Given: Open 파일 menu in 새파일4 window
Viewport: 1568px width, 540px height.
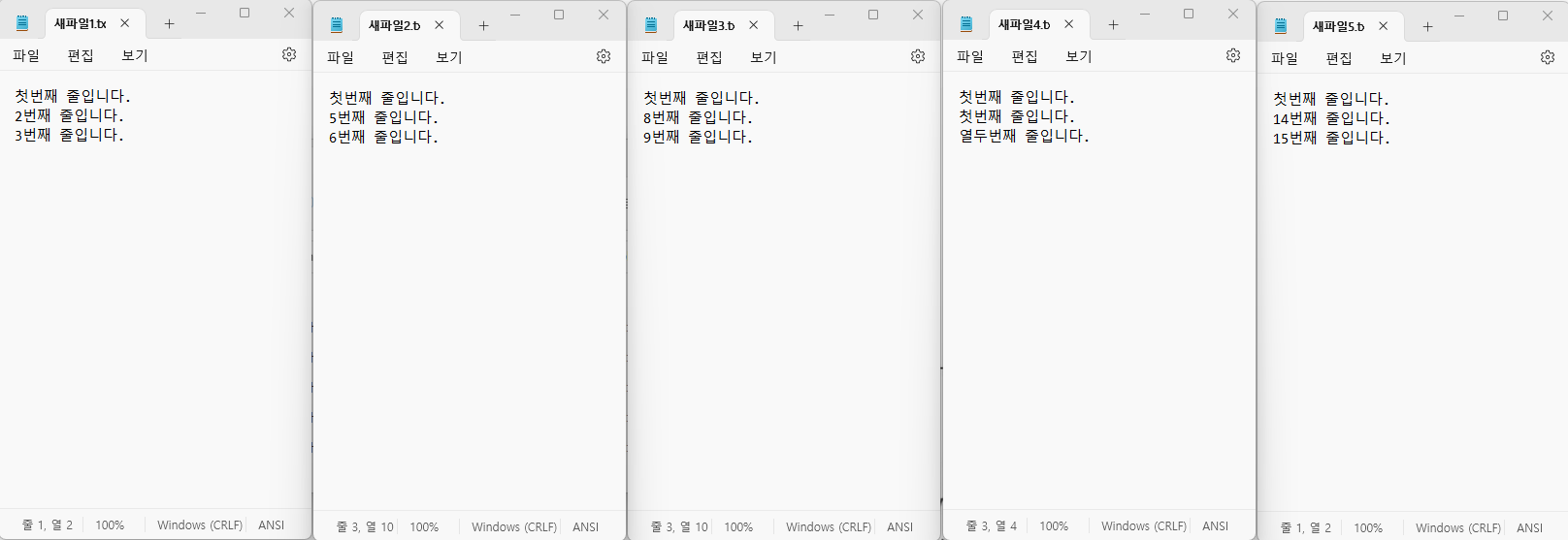Looking at the screenshot, I should [x=970, y=56].
